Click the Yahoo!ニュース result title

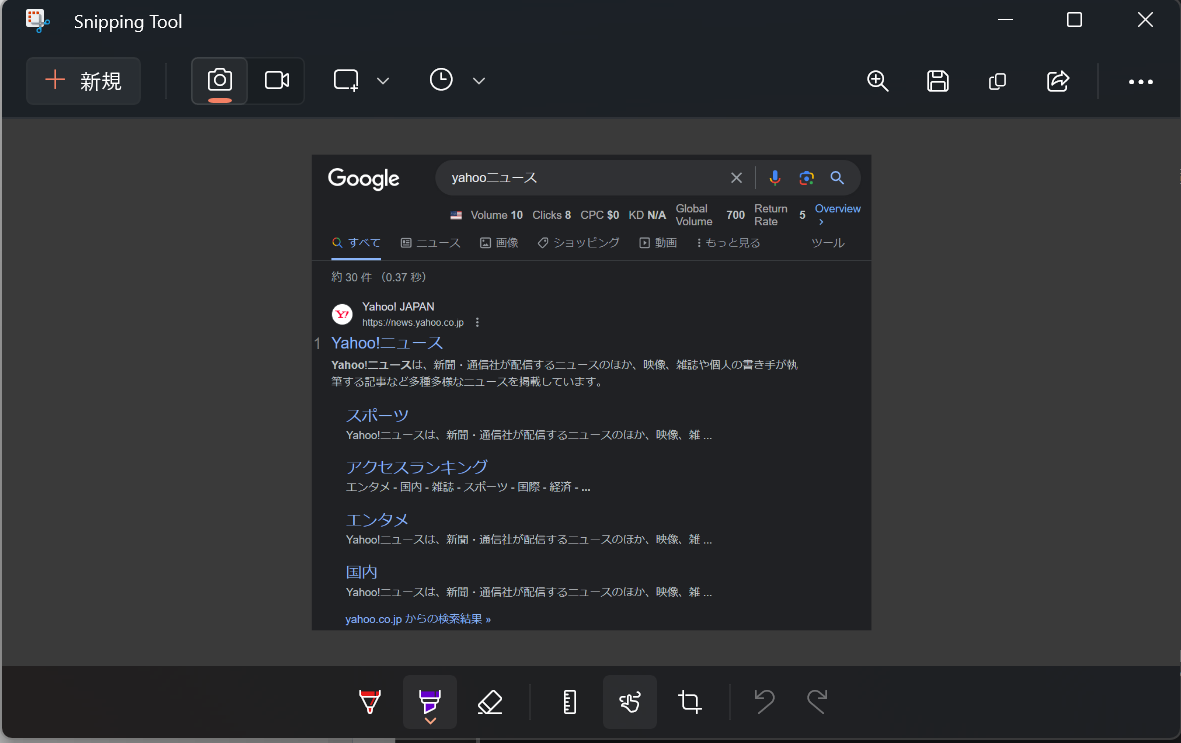coord(387,343)
